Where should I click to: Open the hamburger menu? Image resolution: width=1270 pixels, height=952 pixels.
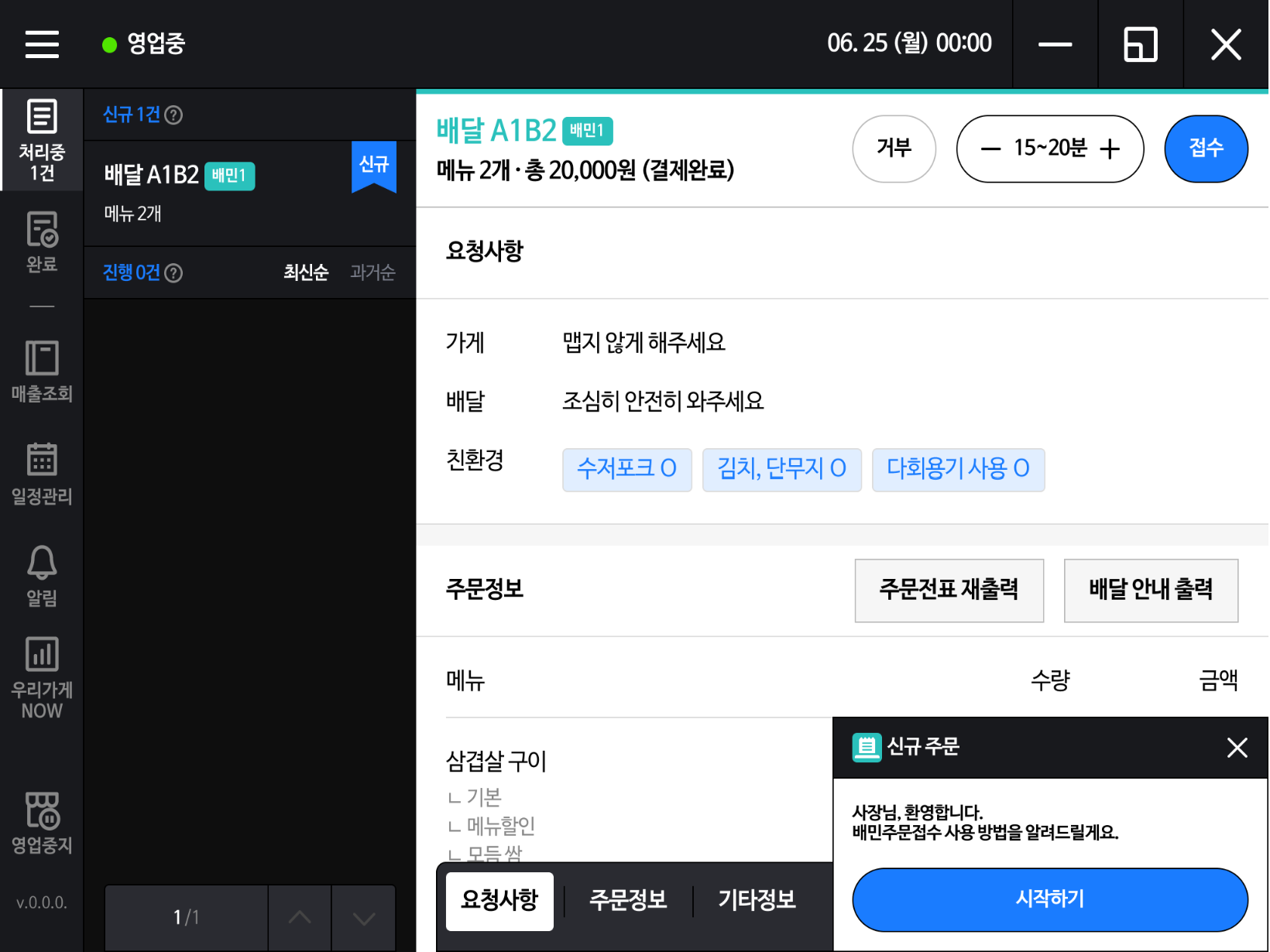(42, 44)
